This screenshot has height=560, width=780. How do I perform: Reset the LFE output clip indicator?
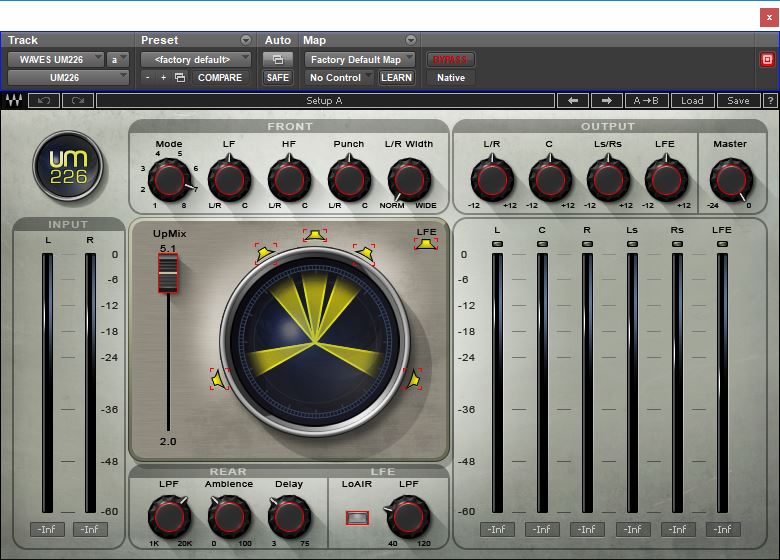(x=722, y=244)
